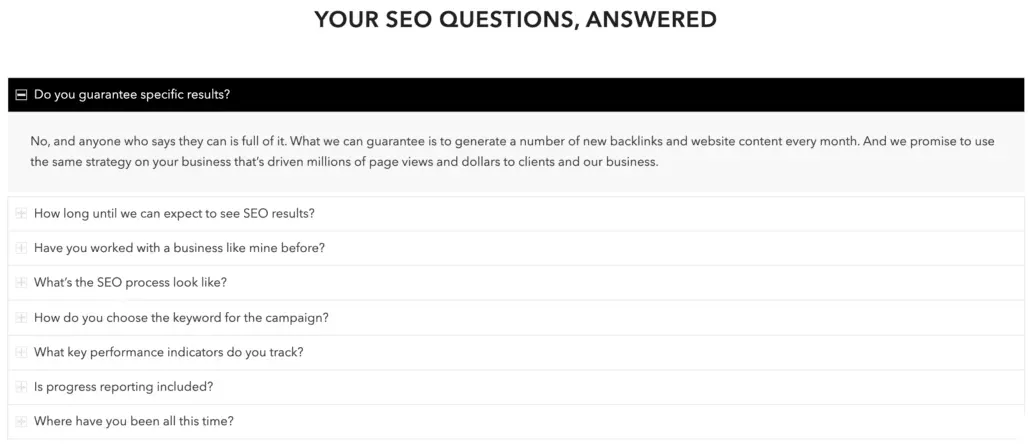Collapse the 'Do you guarantee specific results?' section

click(x=132, y=95)
